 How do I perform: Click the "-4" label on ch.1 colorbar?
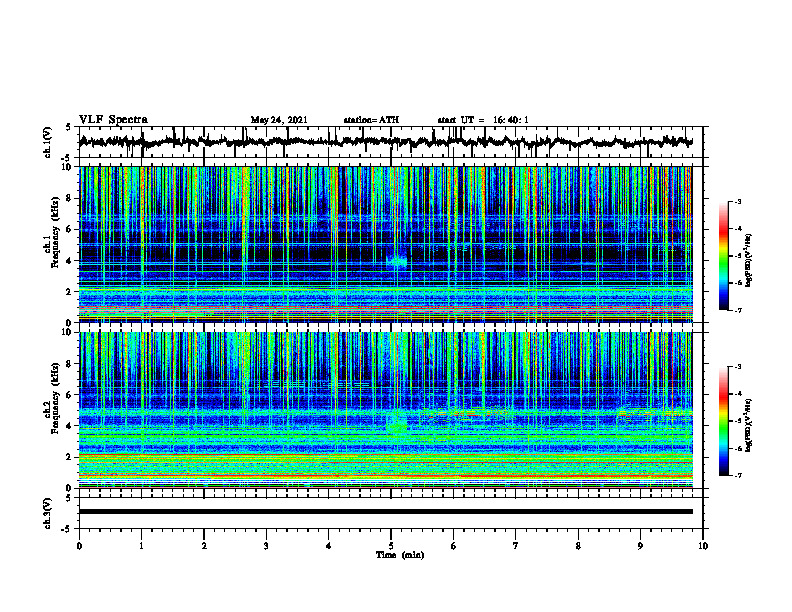coord(738,229)
